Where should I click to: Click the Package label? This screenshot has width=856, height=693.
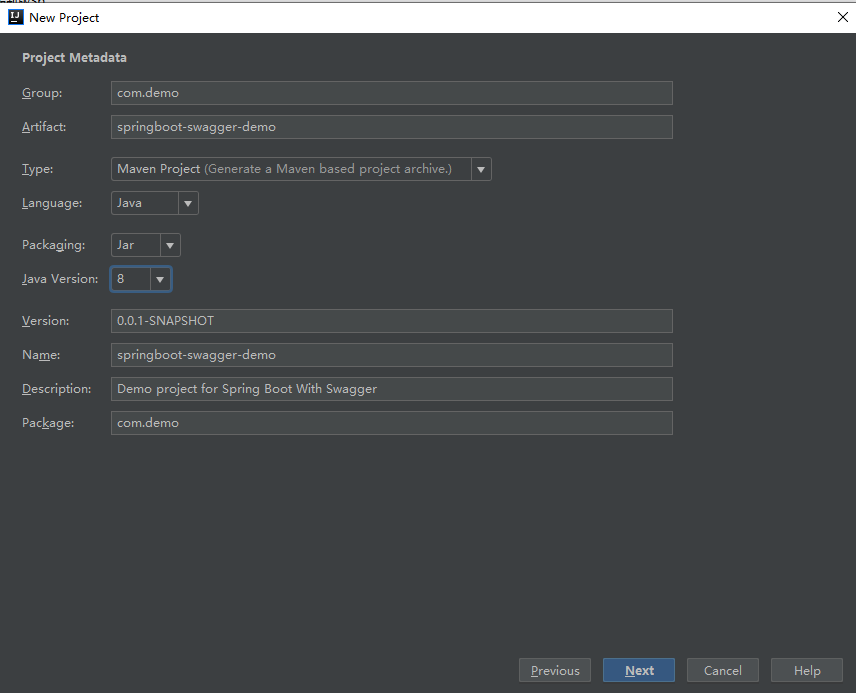tap(48, 423)
